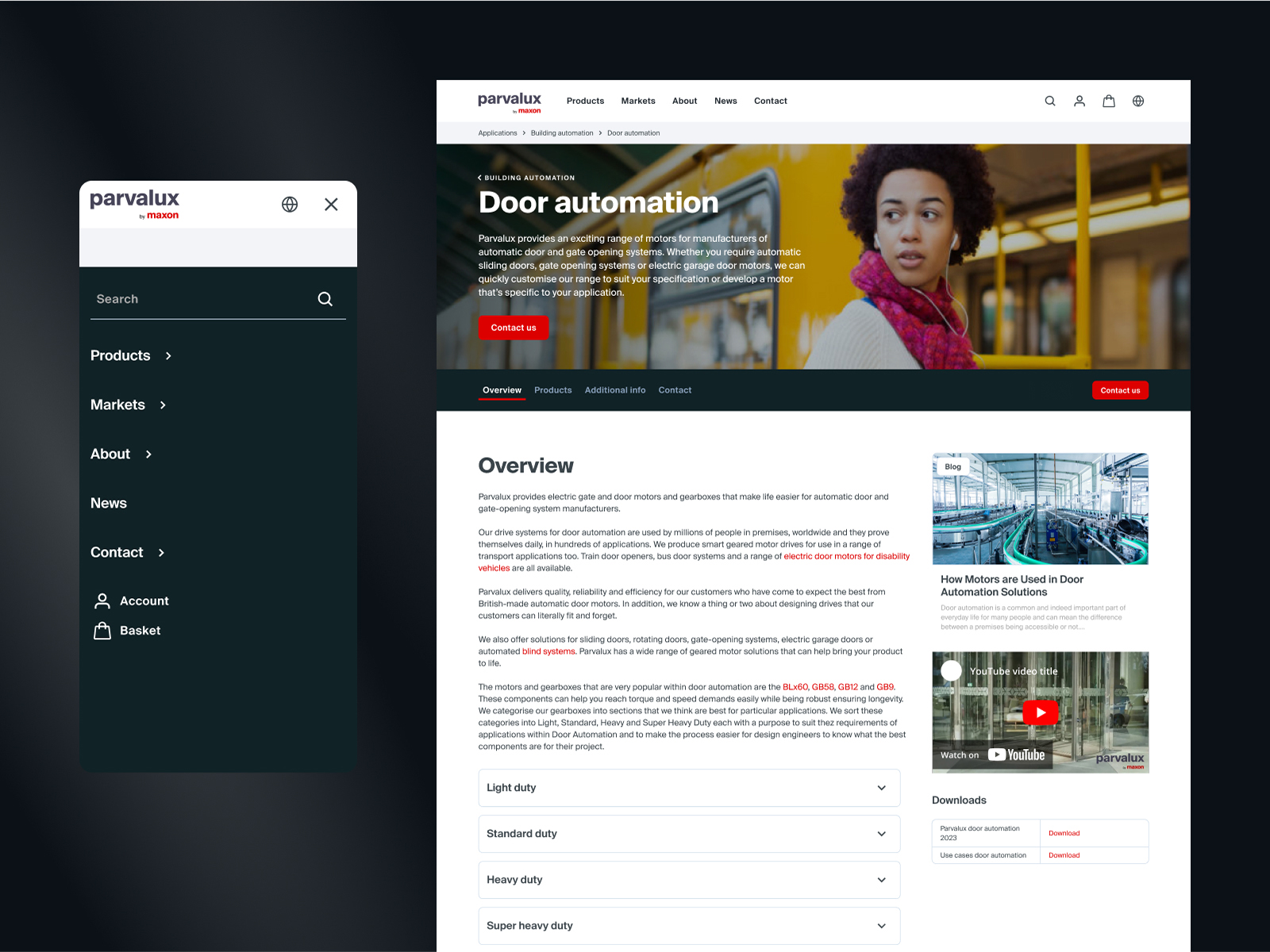
Task: Open the Blog factory image thumbnail
Action: tap(1040, 509)
